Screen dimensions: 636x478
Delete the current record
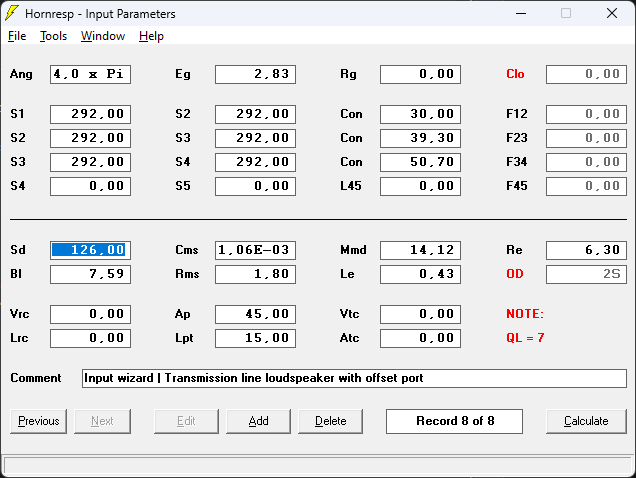pos(331,421)
